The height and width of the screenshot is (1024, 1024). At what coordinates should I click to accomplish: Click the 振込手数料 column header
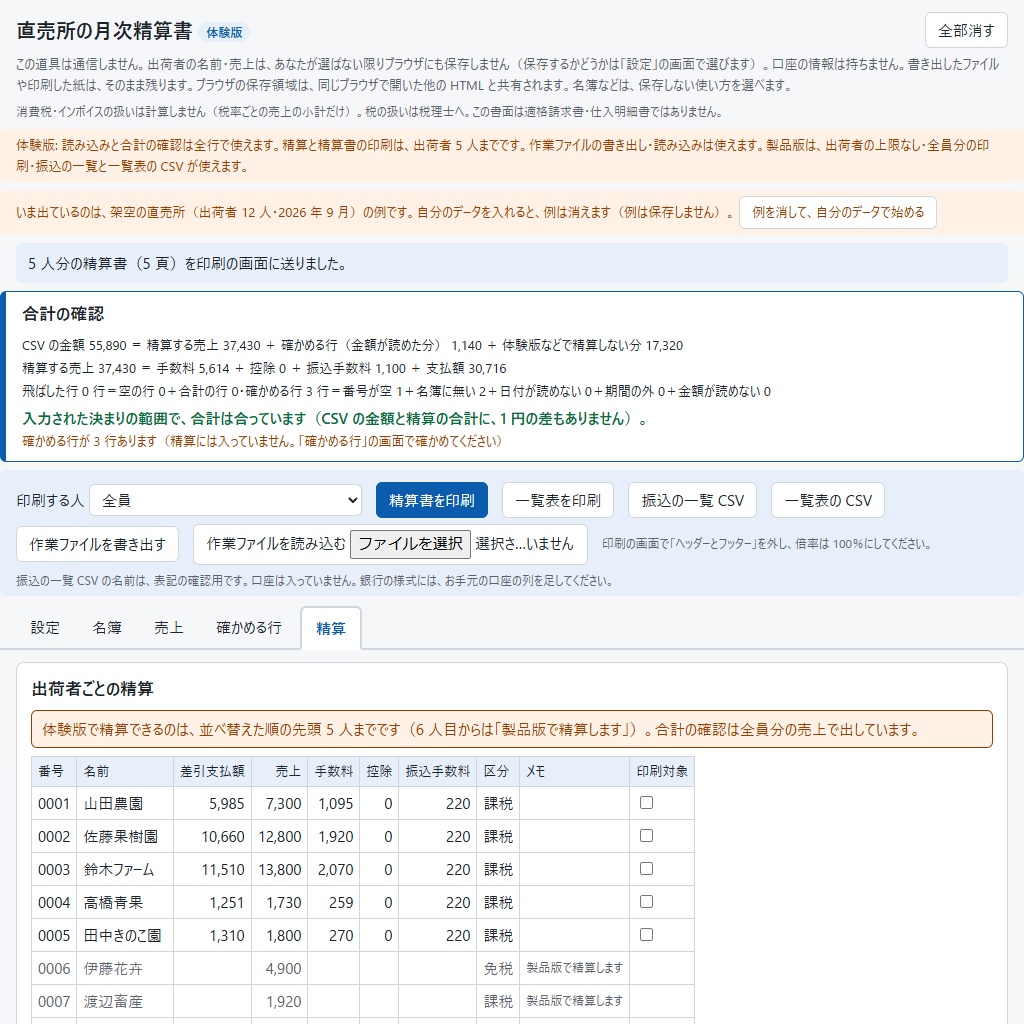tap(438, 771)
